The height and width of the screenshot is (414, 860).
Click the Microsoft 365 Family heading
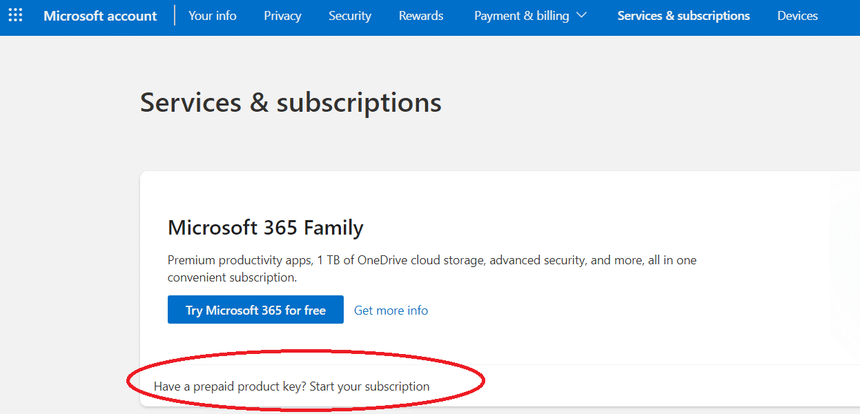point(265,227)
